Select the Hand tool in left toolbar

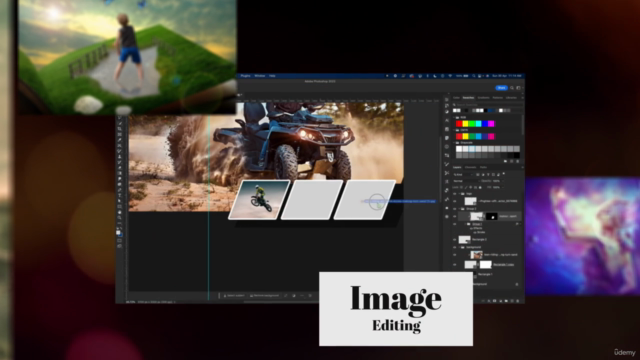[120, 212]
